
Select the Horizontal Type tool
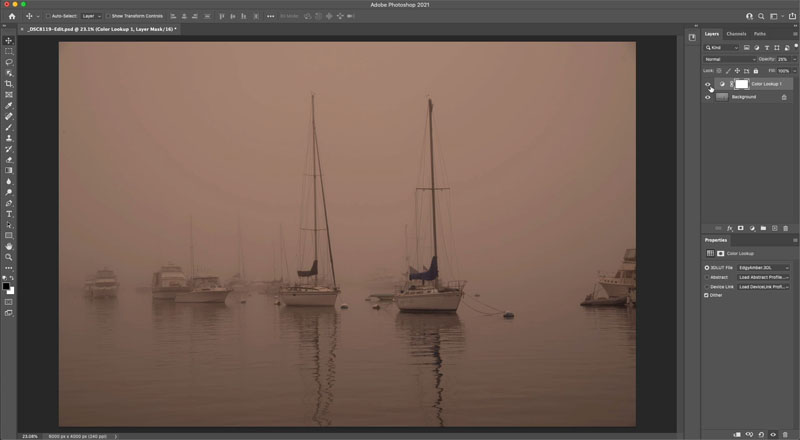[9, 213]
